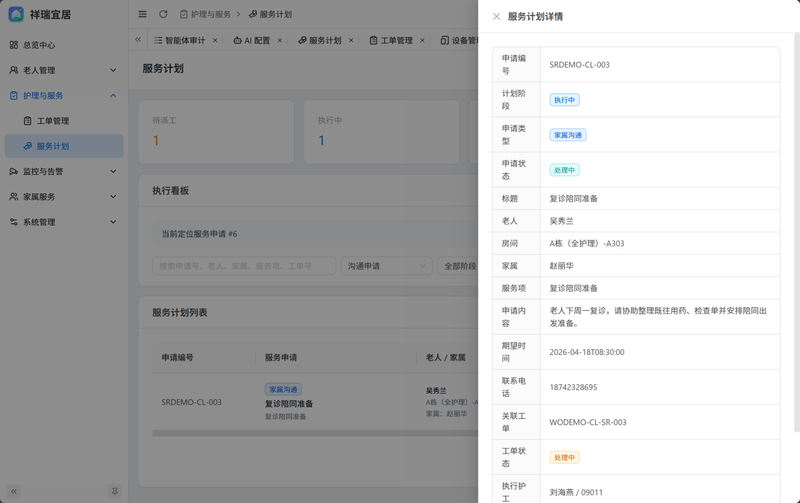800x503 pixels.
Task: Click the 执行中 statistics card
Action: tap(382, 132)
